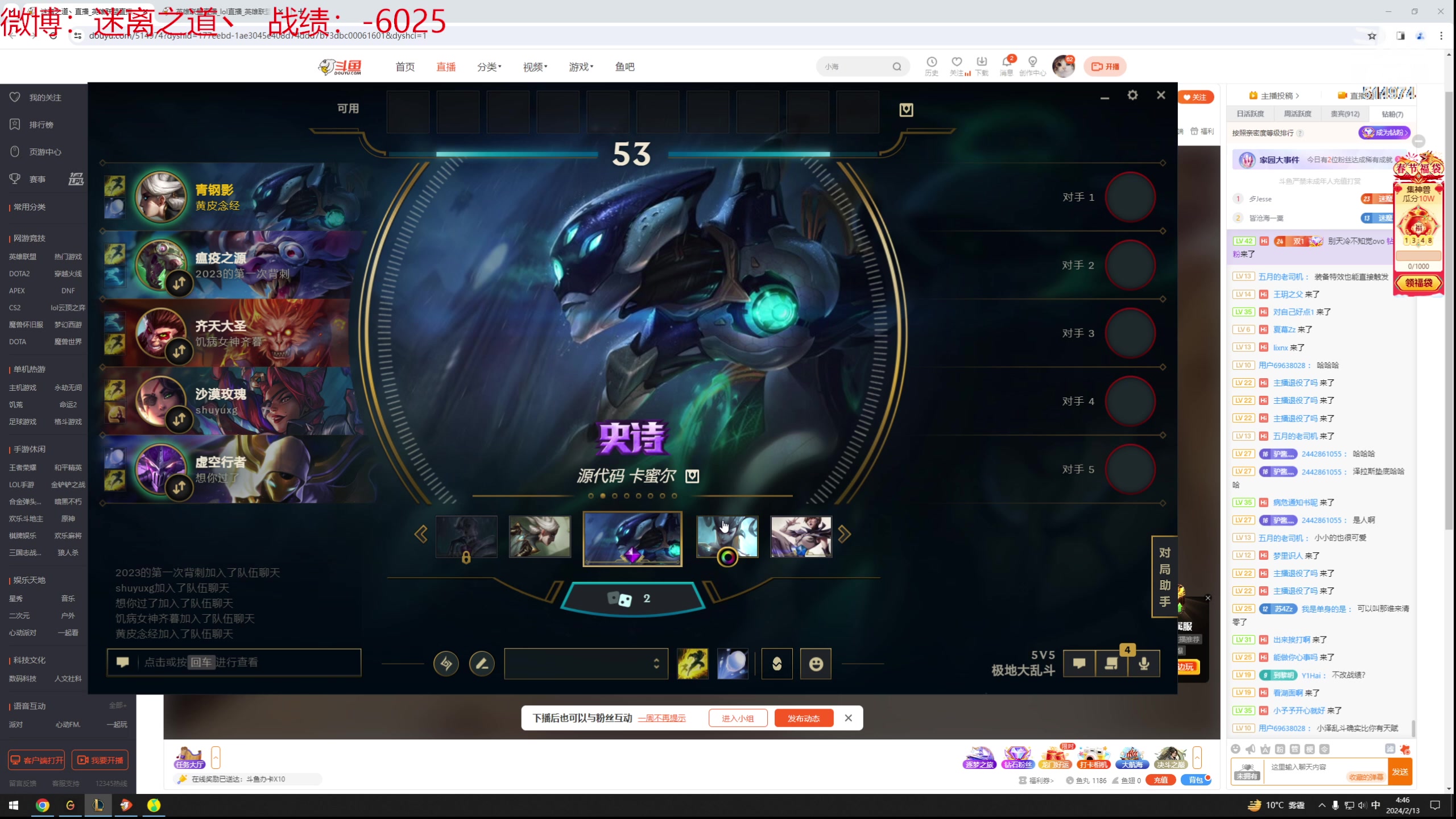Click swap icon on 齐天大圣 champion
1456x819 pixels.
click(x=179, y=351)
